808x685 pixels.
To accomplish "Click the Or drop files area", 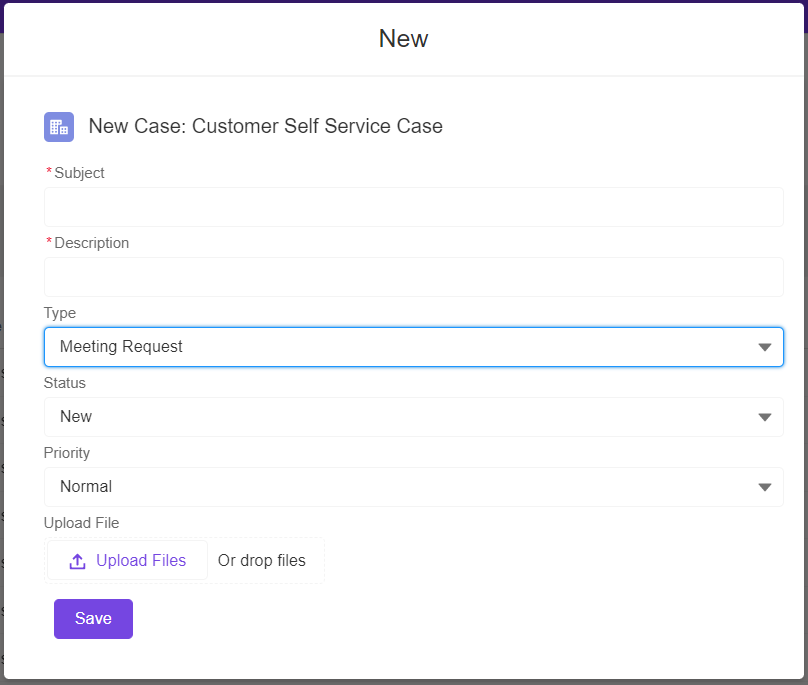I will 263,560.
